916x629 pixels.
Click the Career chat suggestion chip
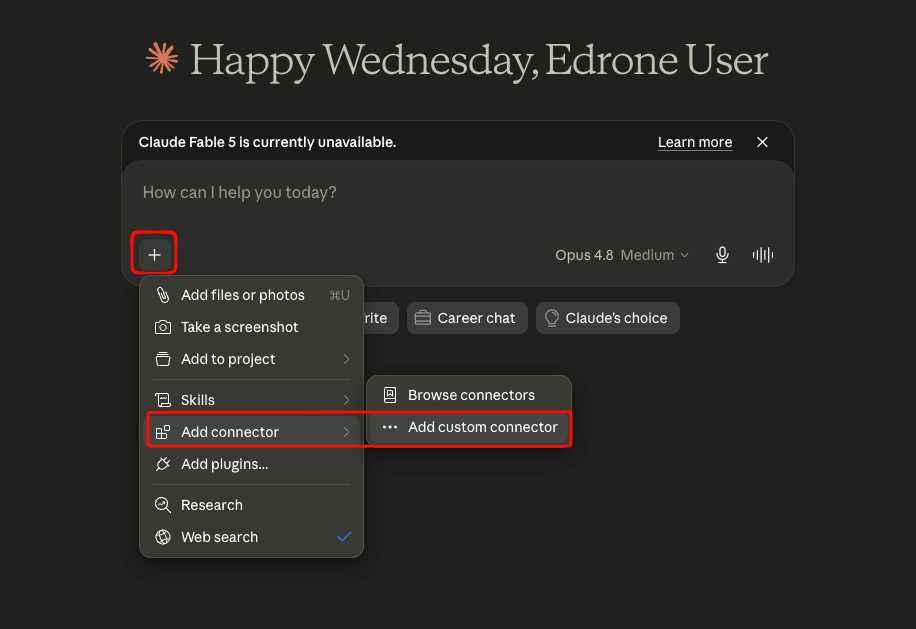[467, 318]
